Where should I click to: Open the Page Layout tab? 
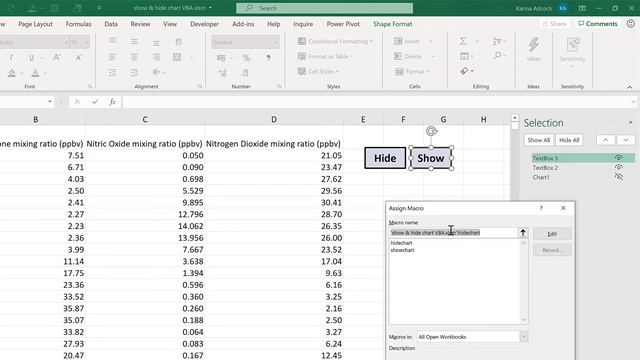pos(36,24)
